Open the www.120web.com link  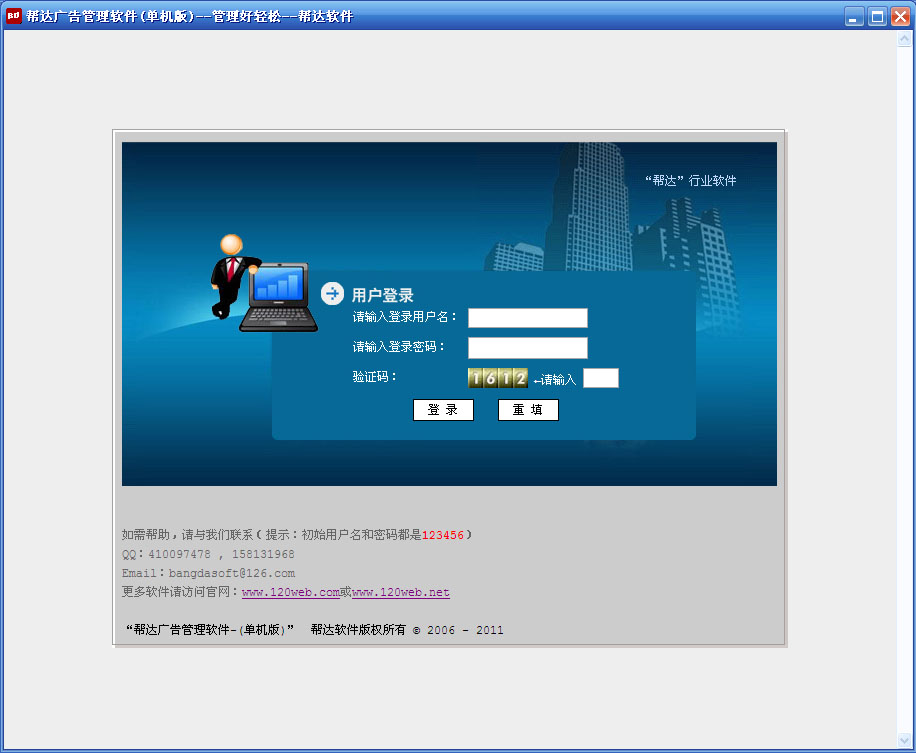[x=291, y=592]
